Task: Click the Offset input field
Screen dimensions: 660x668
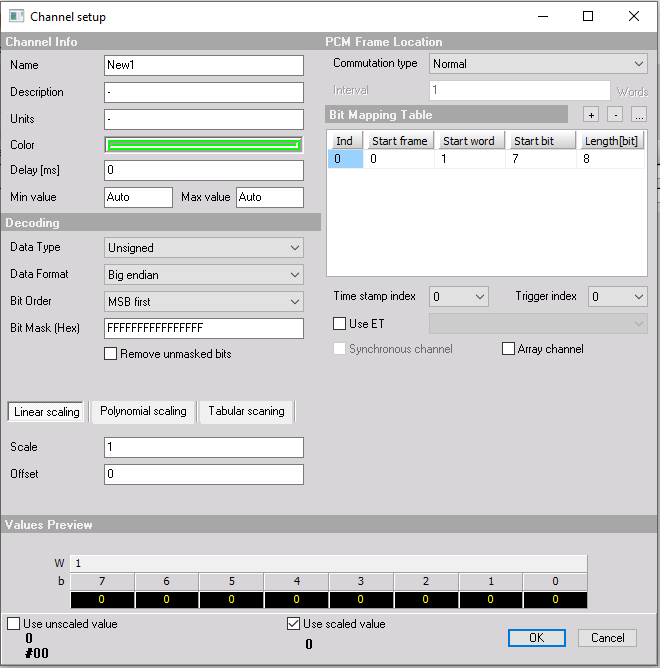Action: (x=204, y=474)
